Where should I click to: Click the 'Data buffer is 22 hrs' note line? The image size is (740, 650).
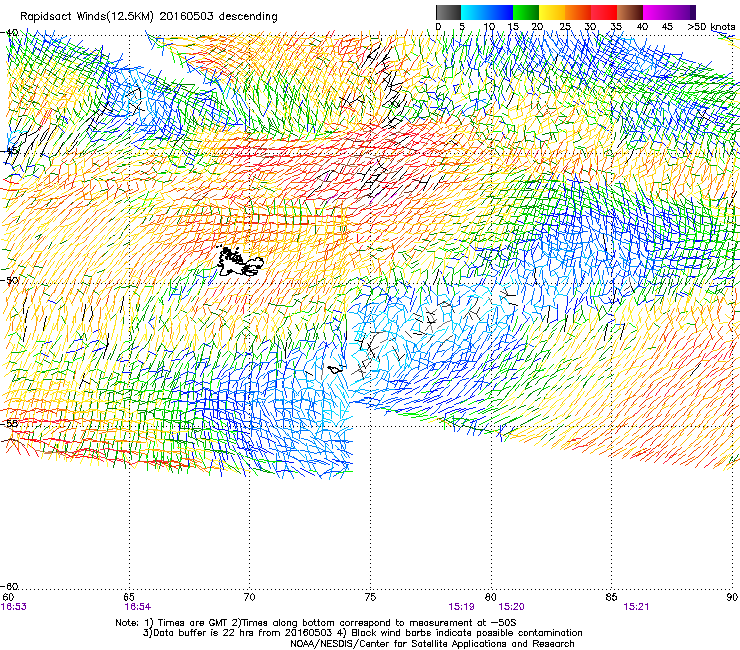[362, 633]
